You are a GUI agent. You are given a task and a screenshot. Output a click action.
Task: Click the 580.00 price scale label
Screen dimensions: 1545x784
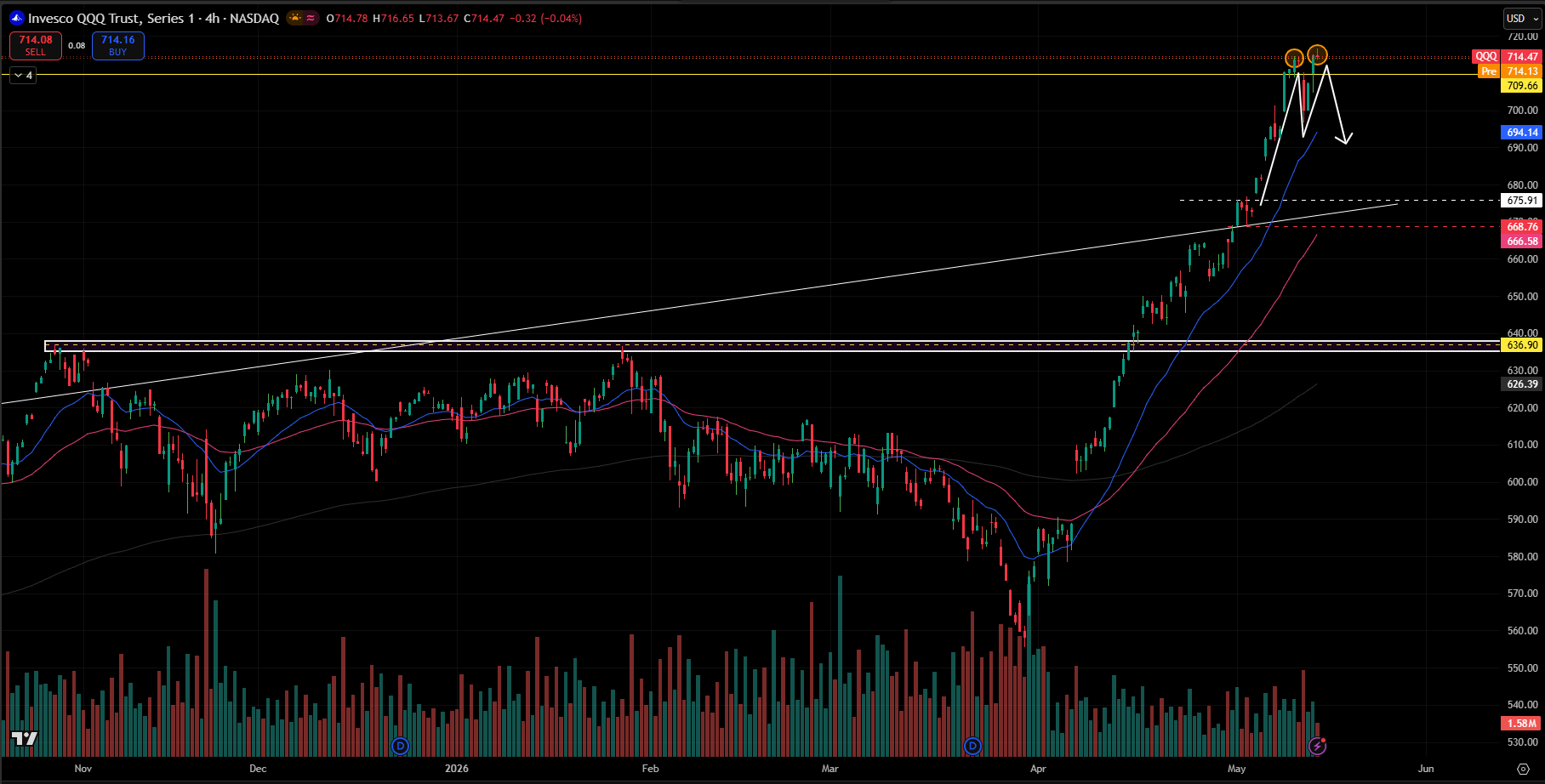tap(1522, 557)
